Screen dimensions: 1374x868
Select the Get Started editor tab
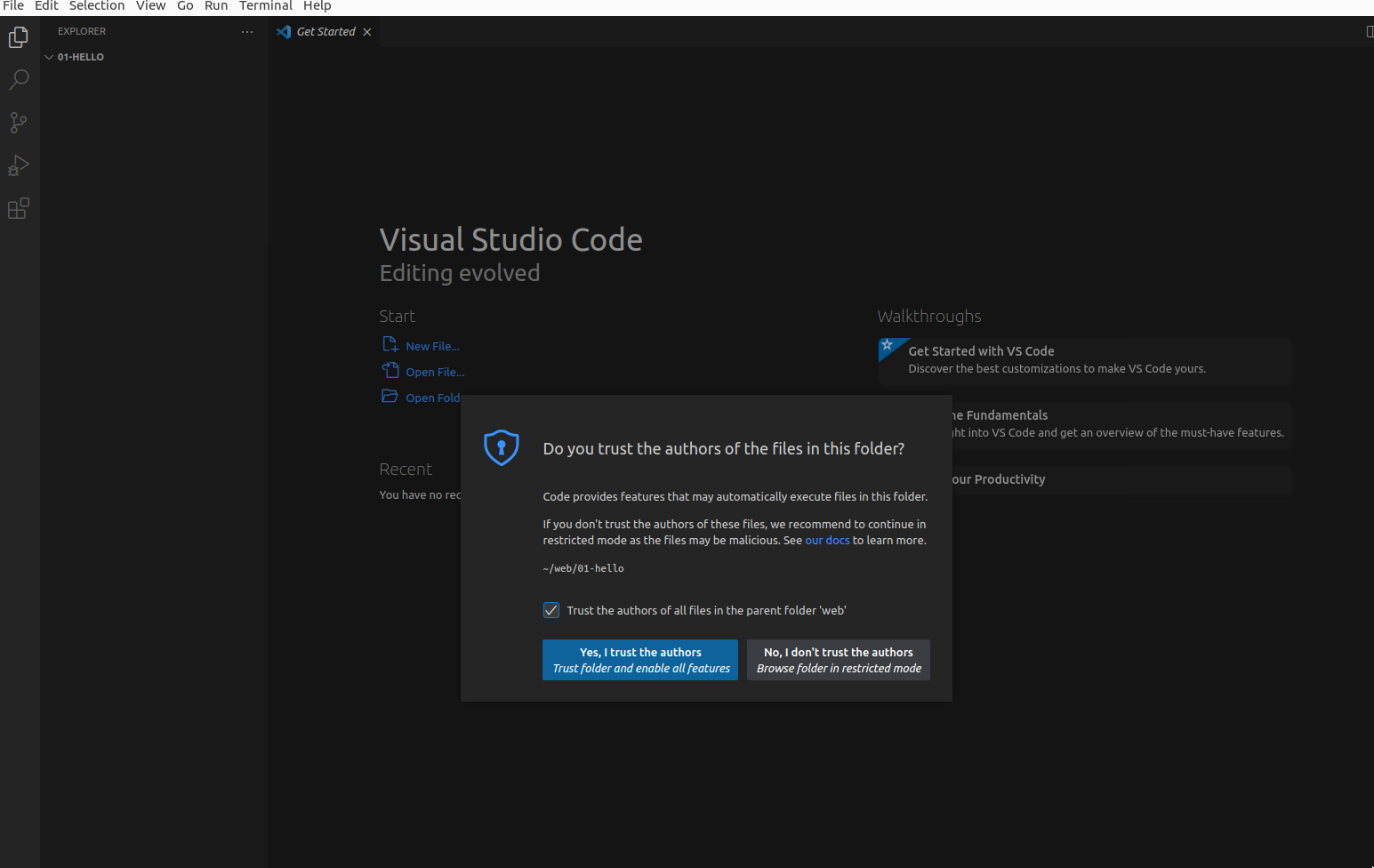(324, 32)
